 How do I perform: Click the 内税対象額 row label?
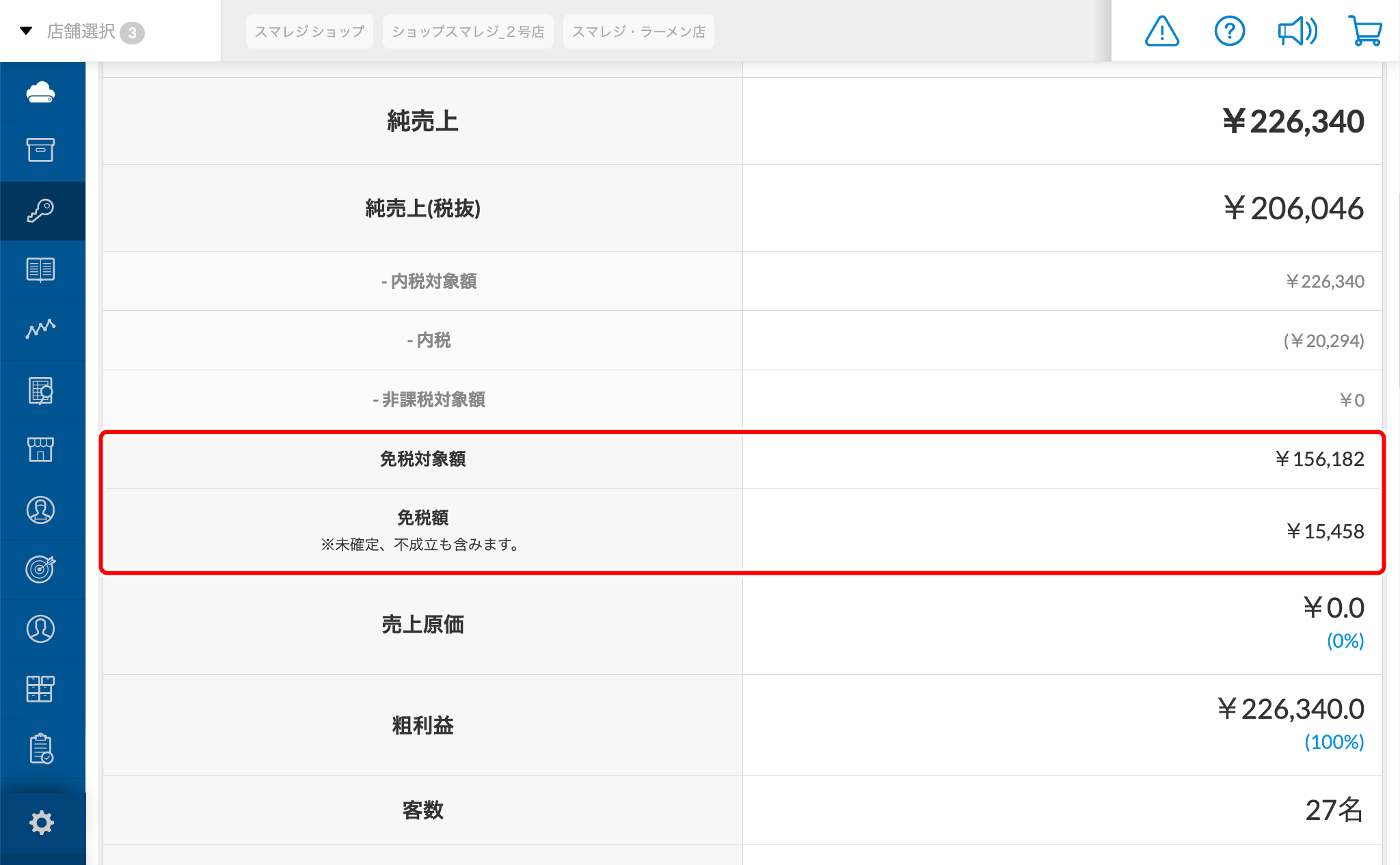[x=429, y=282]
